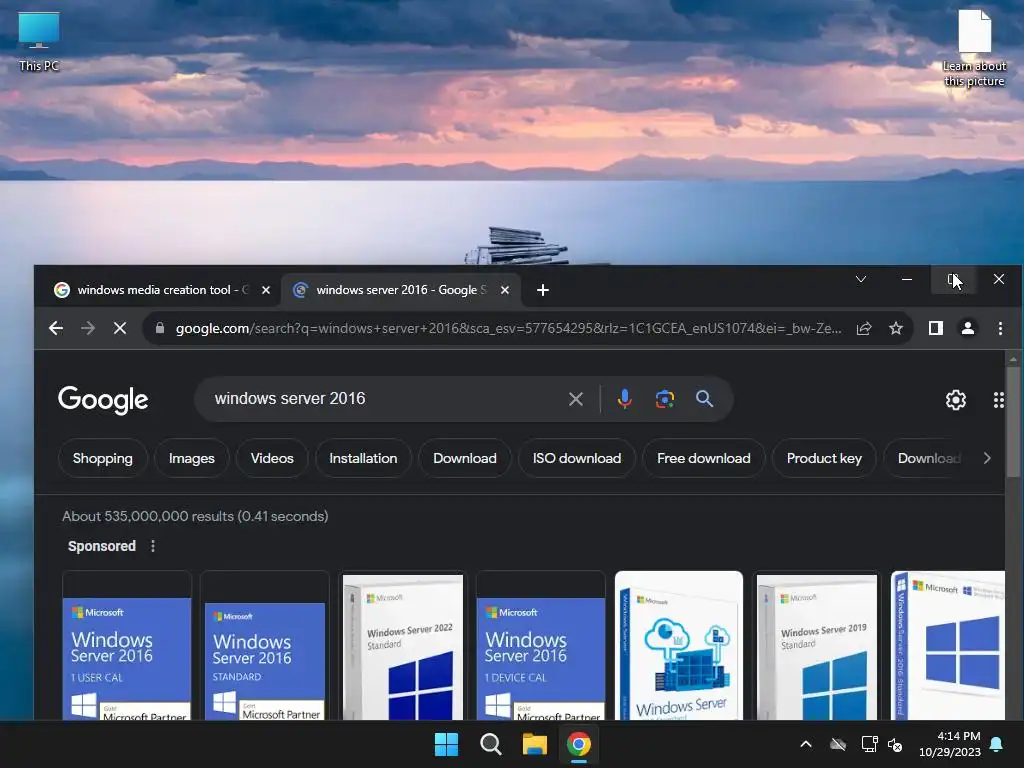Filter results by Images
The height and width of the screenshot is (768, 1024).
pos(191,458)
